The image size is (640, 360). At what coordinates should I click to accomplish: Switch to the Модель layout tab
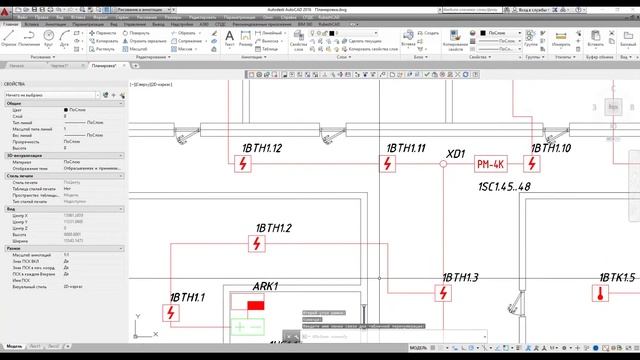[x=14, y=346]
